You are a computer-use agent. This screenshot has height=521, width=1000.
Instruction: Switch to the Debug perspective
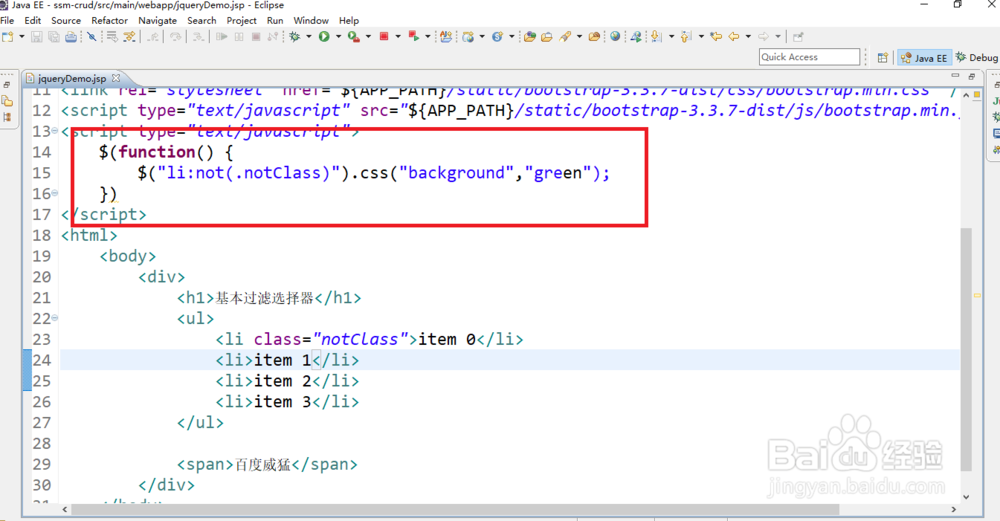click(977, 57)
